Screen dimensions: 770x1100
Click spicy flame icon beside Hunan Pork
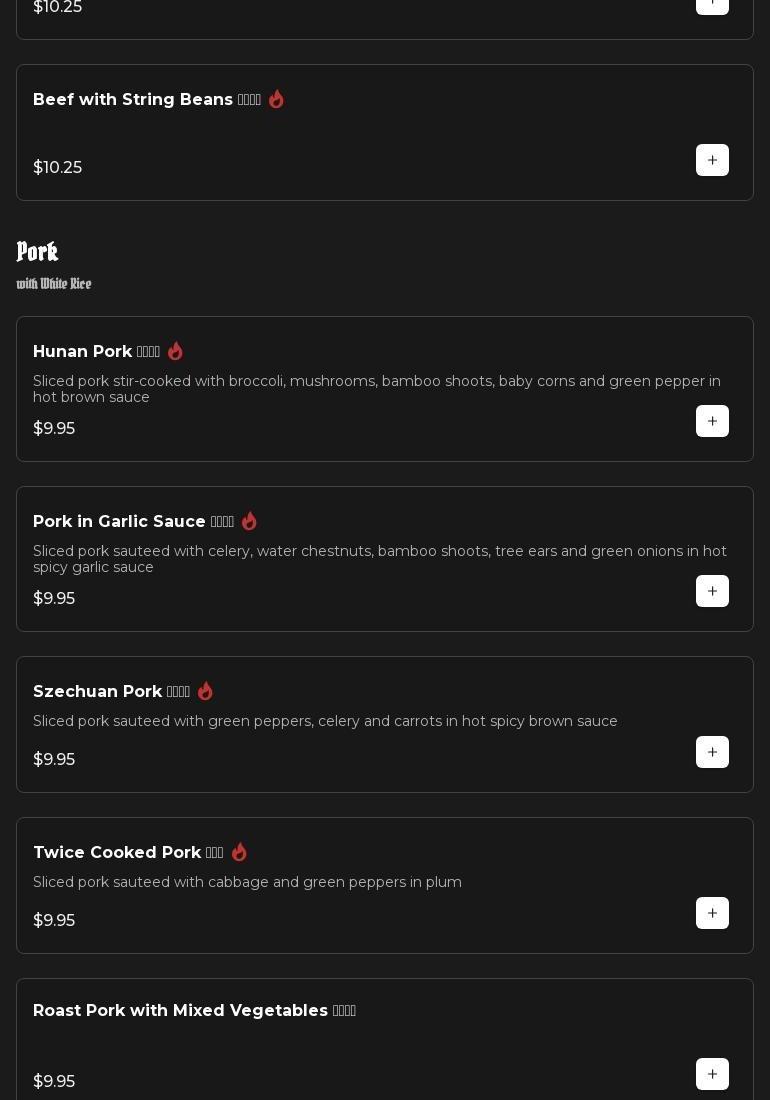coord(175,351)
